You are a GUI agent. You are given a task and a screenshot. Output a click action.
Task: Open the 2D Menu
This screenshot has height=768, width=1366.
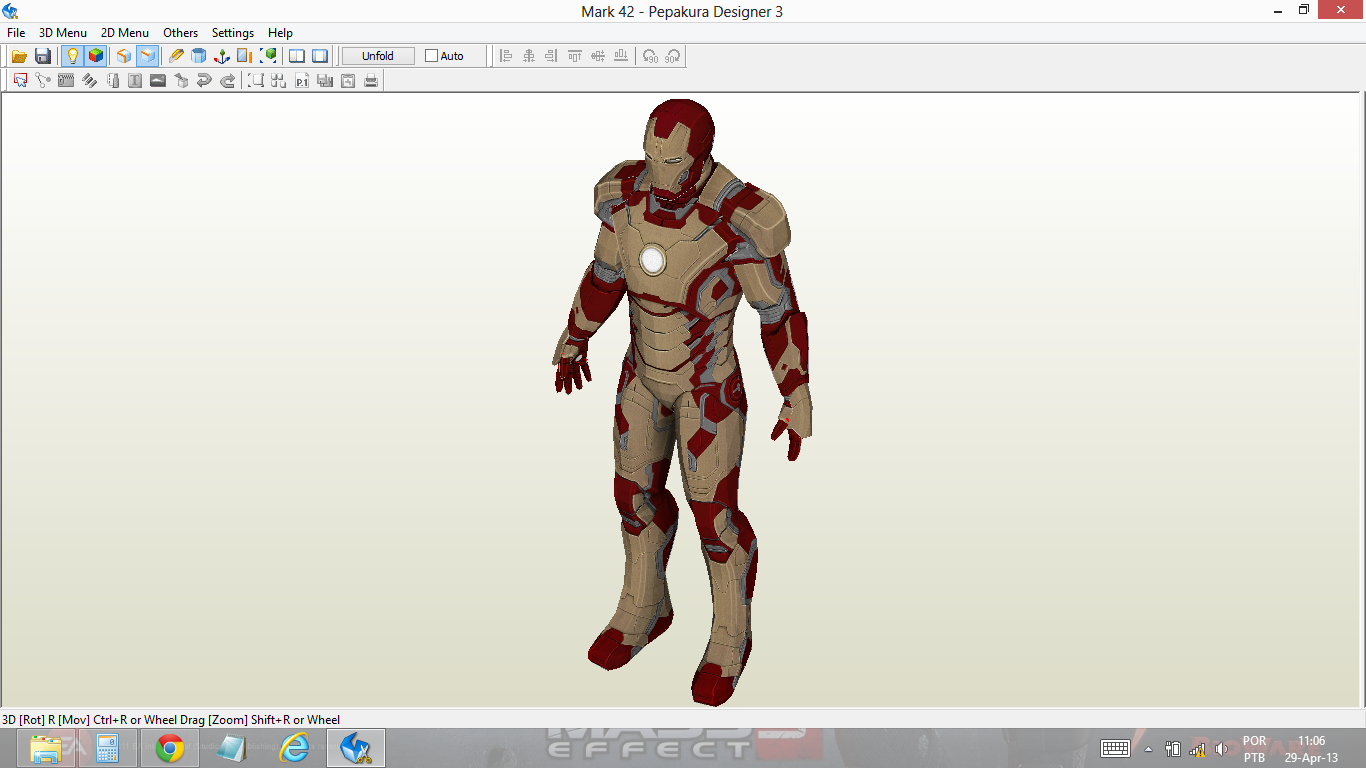click(125, 33)
